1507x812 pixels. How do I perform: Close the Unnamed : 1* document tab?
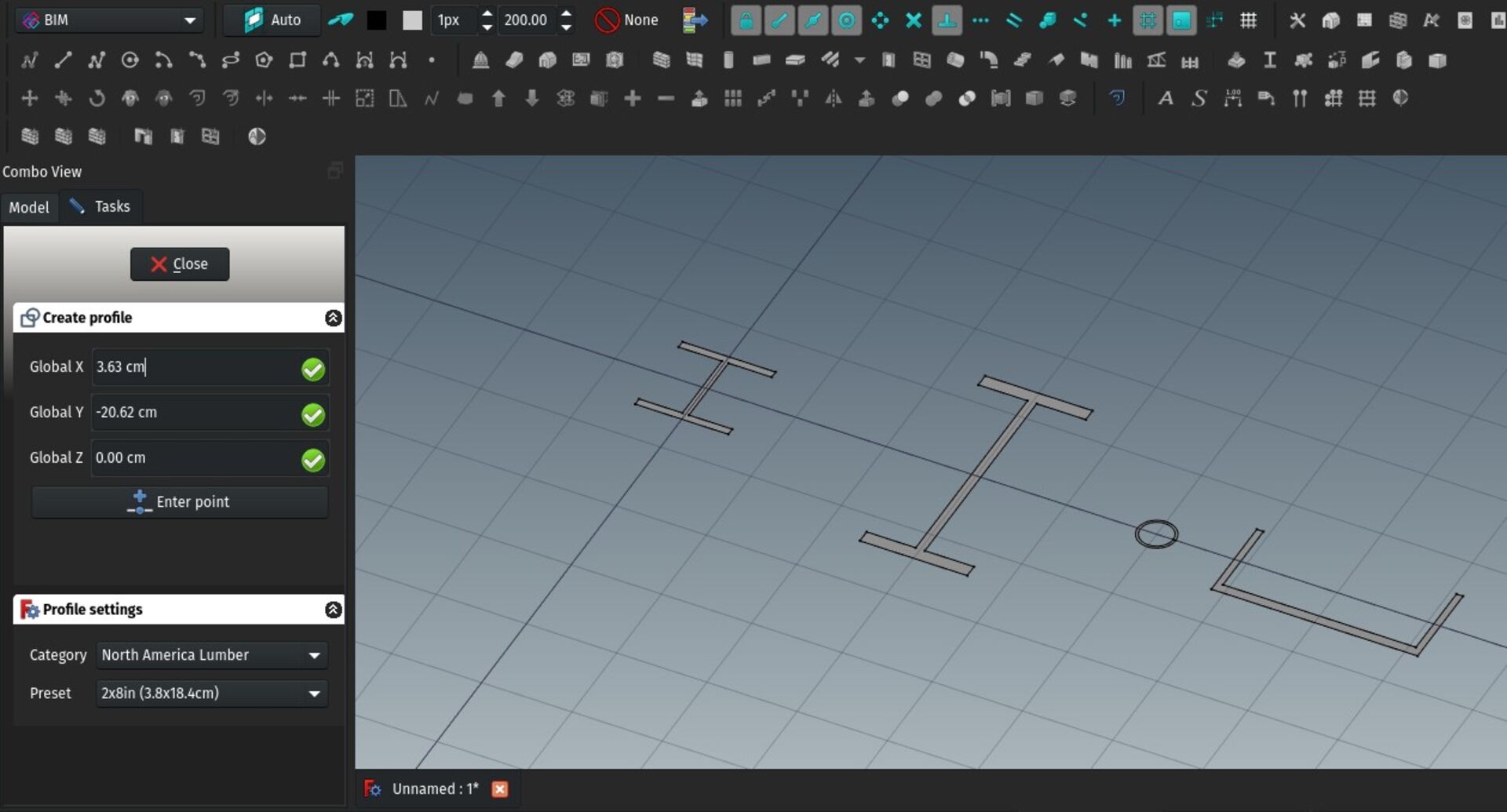pyautogui.click(x=500, y=789)
